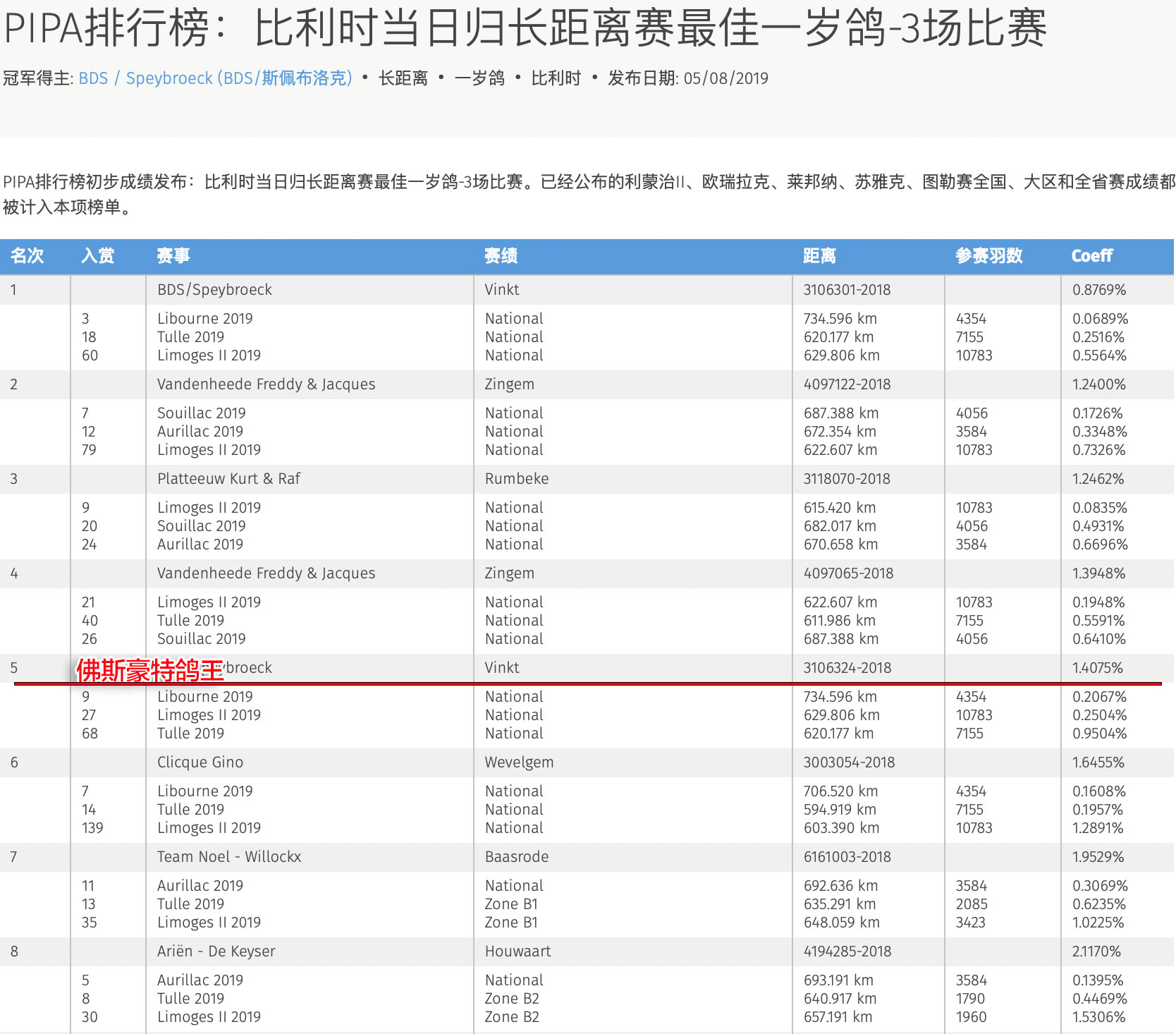Select ring number 3118070-2018

pyautogui.click(x=847, y=479)
